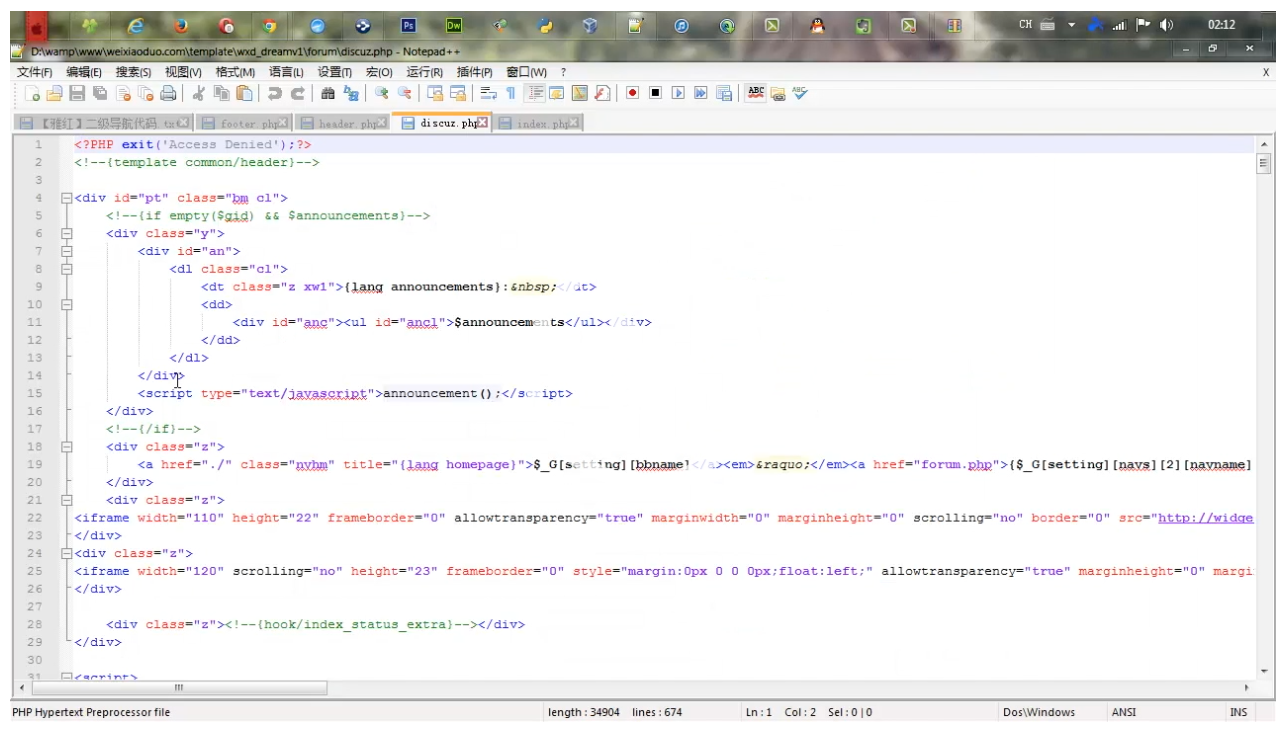Collapse the fold marker on line 21
1287x733 pixels.
66,500
